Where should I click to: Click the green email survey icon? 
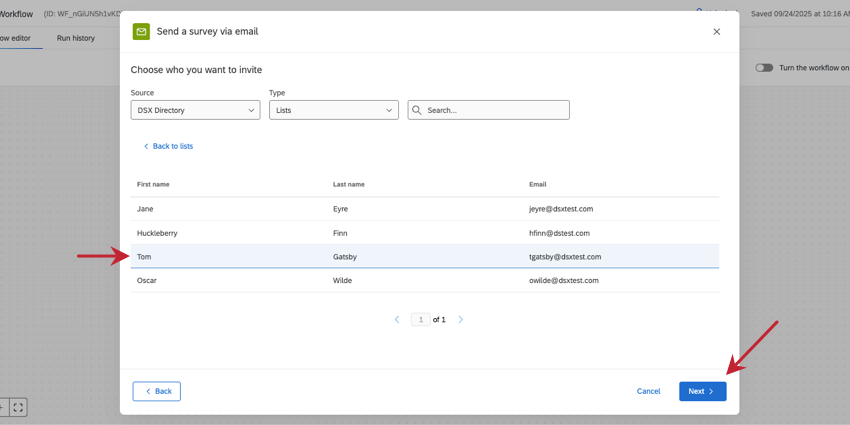(141, 32)
